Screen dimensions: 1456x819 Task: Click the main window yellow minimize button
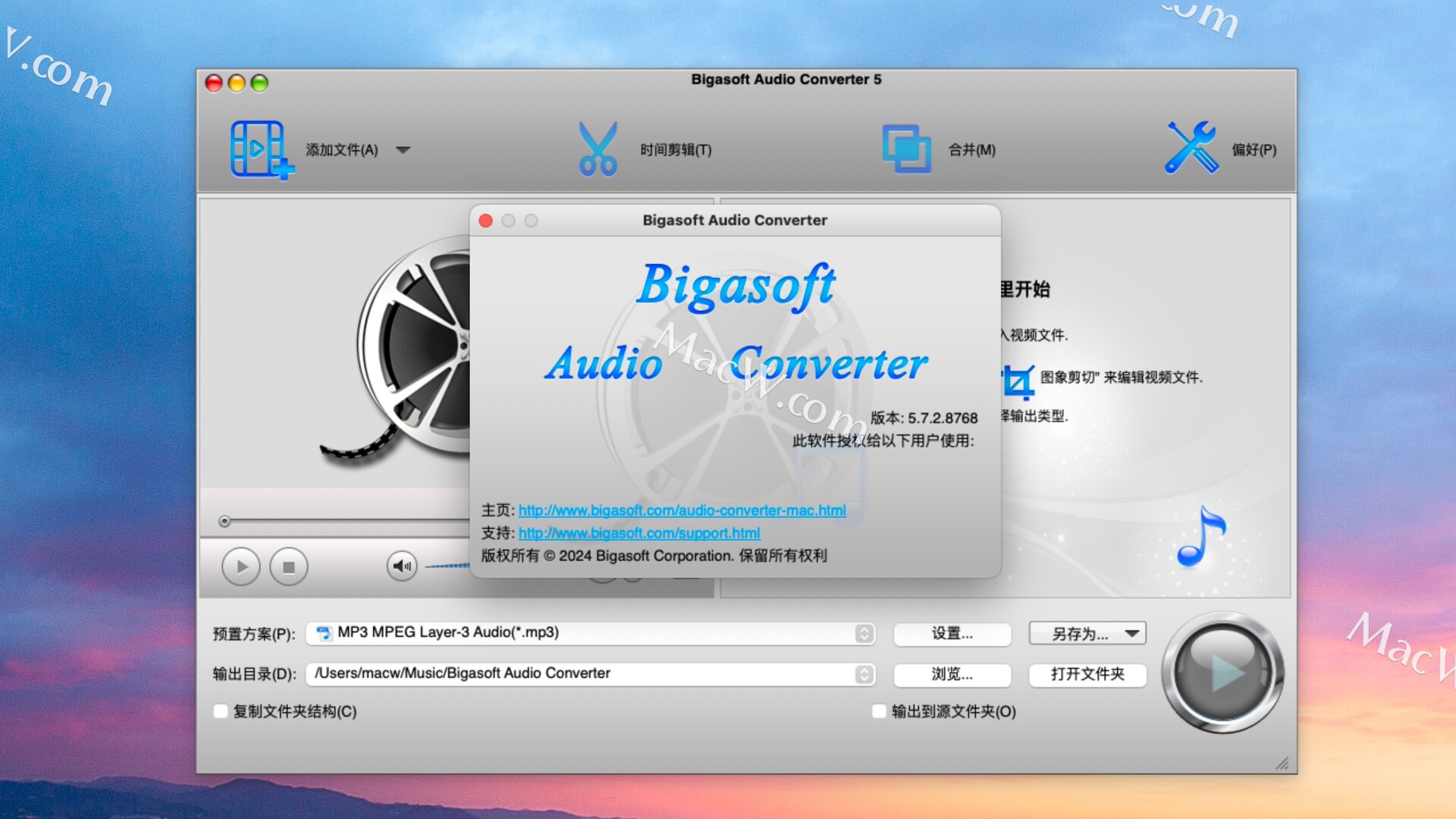(x=237, y=83)
